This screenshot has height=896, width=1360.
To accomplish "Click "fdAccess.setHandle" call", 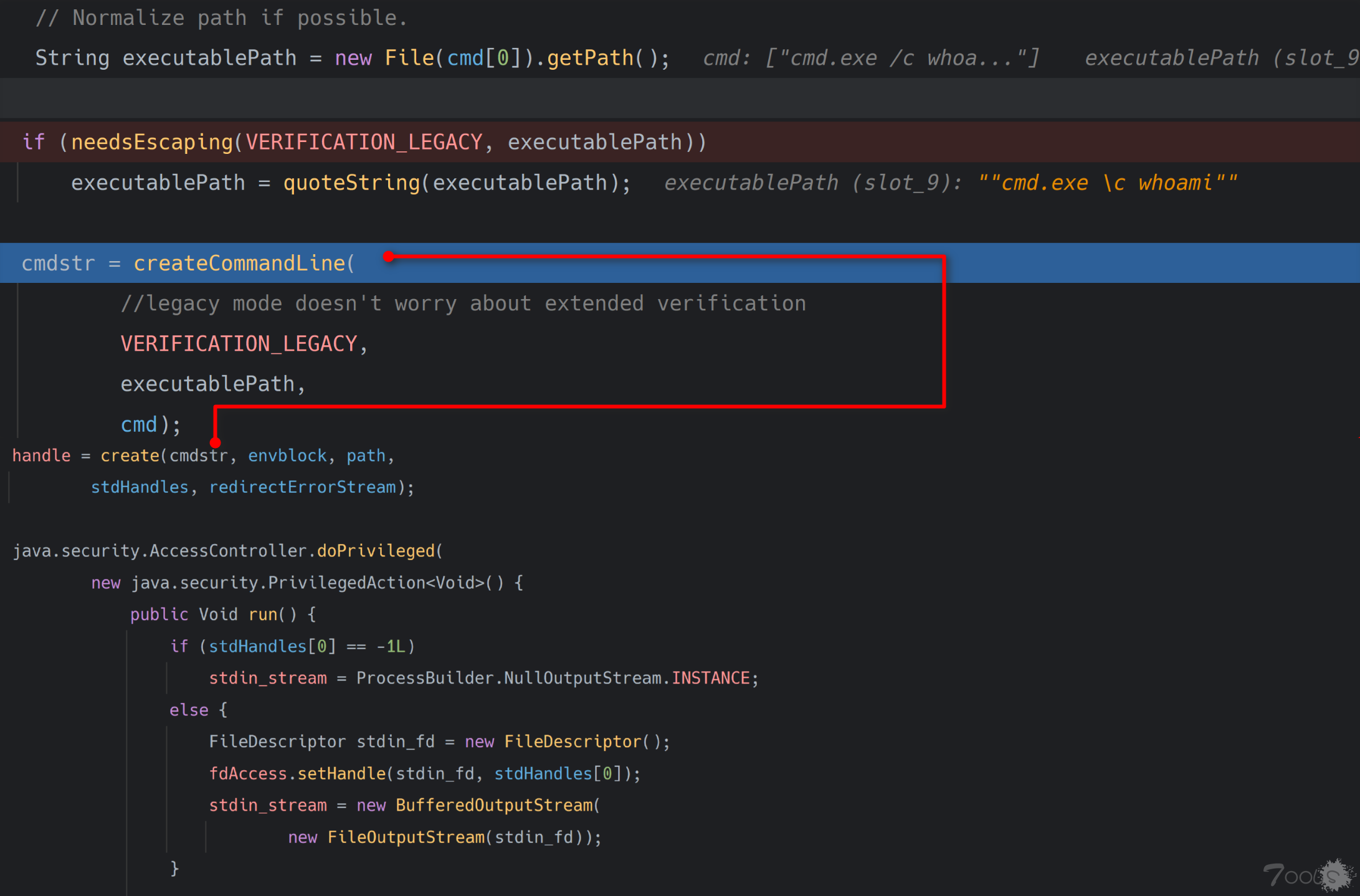I will point(297,773).
